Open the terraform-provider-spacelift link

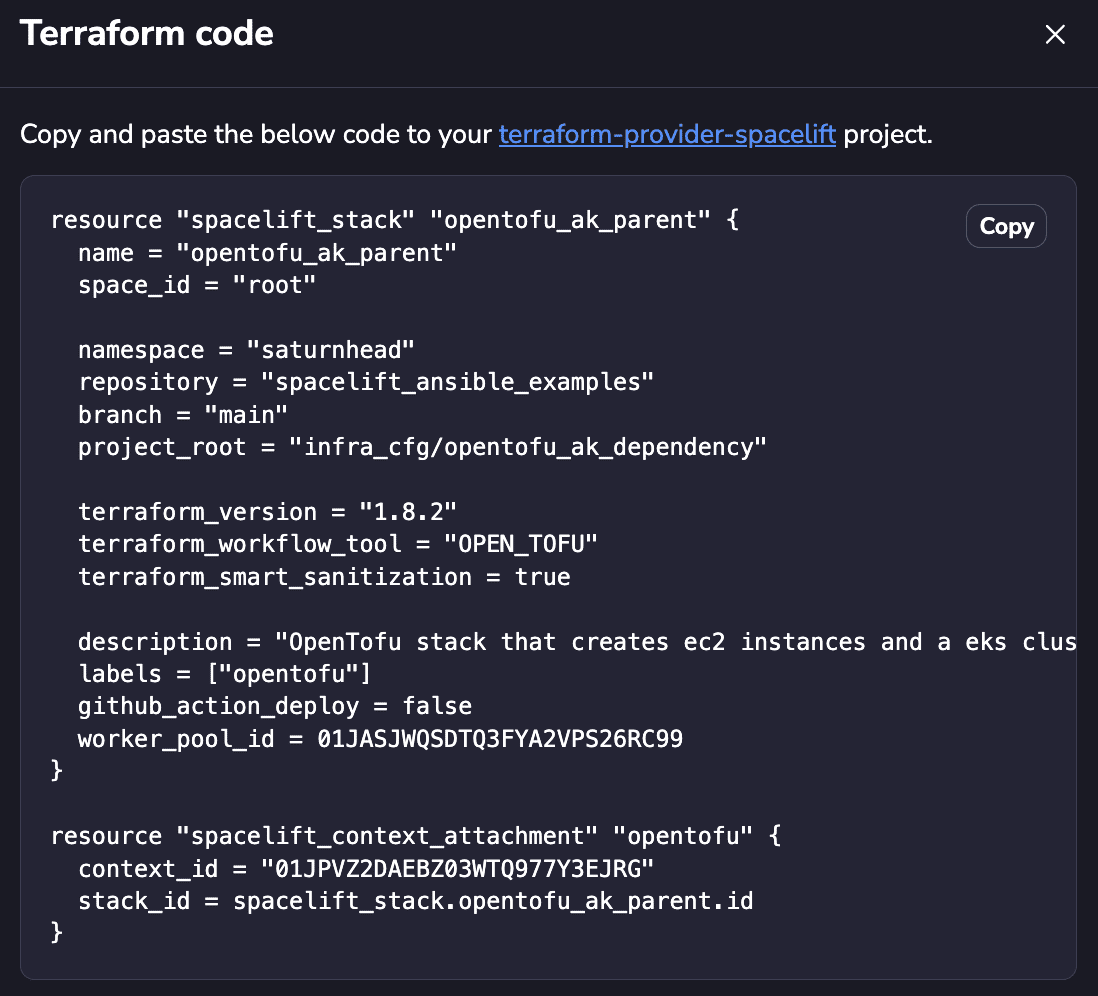tap(667, 134)
